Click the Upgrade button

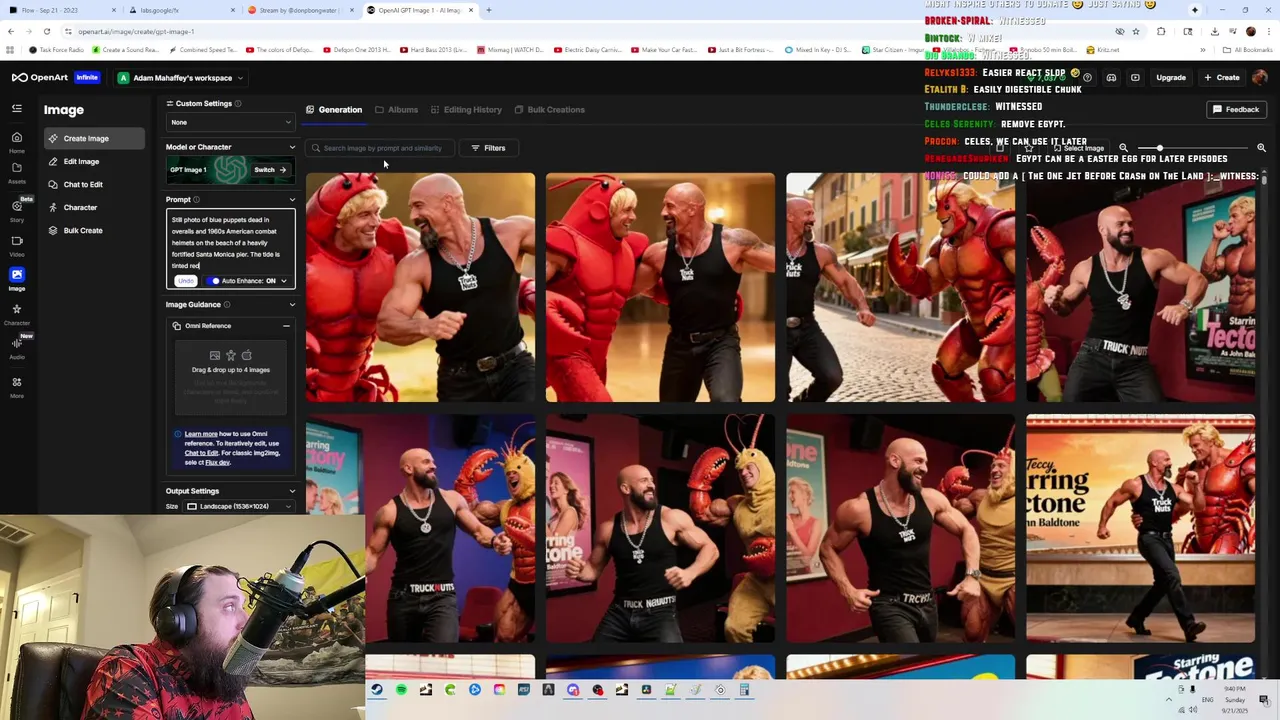tap(1171, 77)
